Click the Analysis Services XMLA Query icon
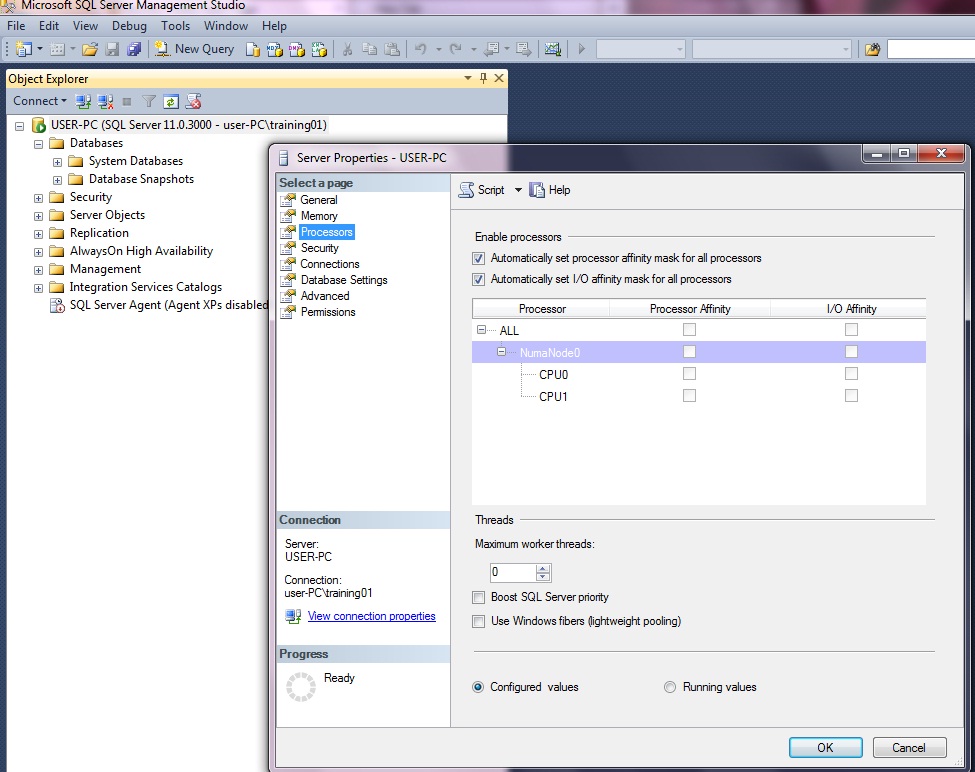 [x=319, y=49]
